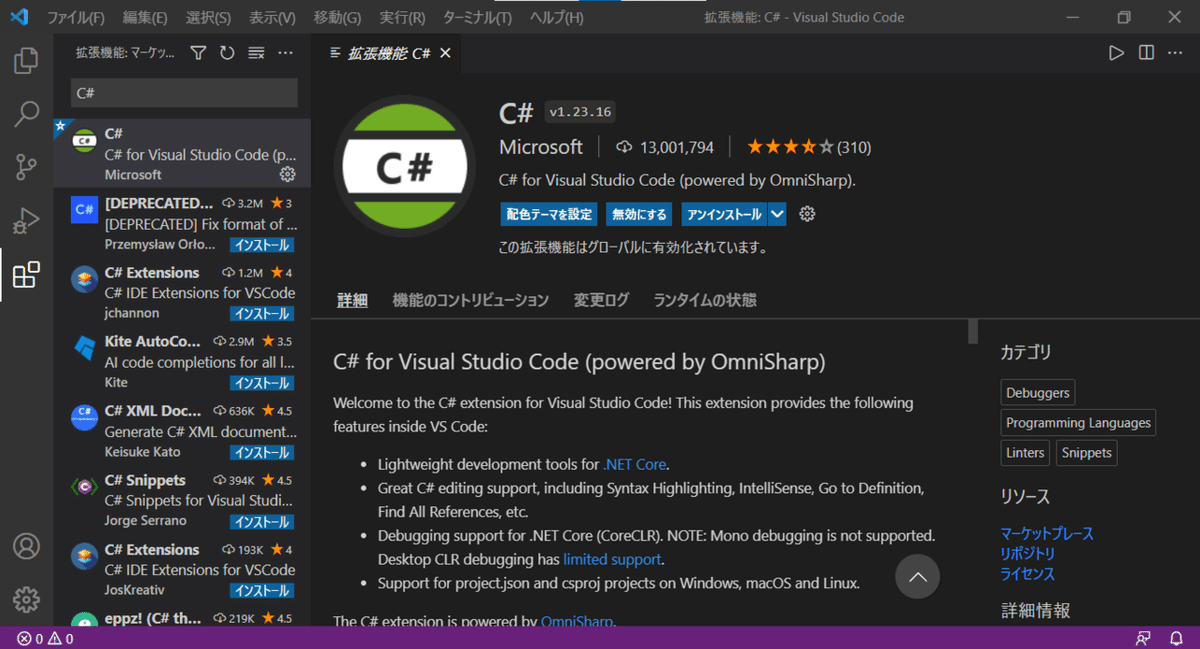
Task: Open the Search view in activity bar
Action: pyautogui.click(x=26, y=114)
